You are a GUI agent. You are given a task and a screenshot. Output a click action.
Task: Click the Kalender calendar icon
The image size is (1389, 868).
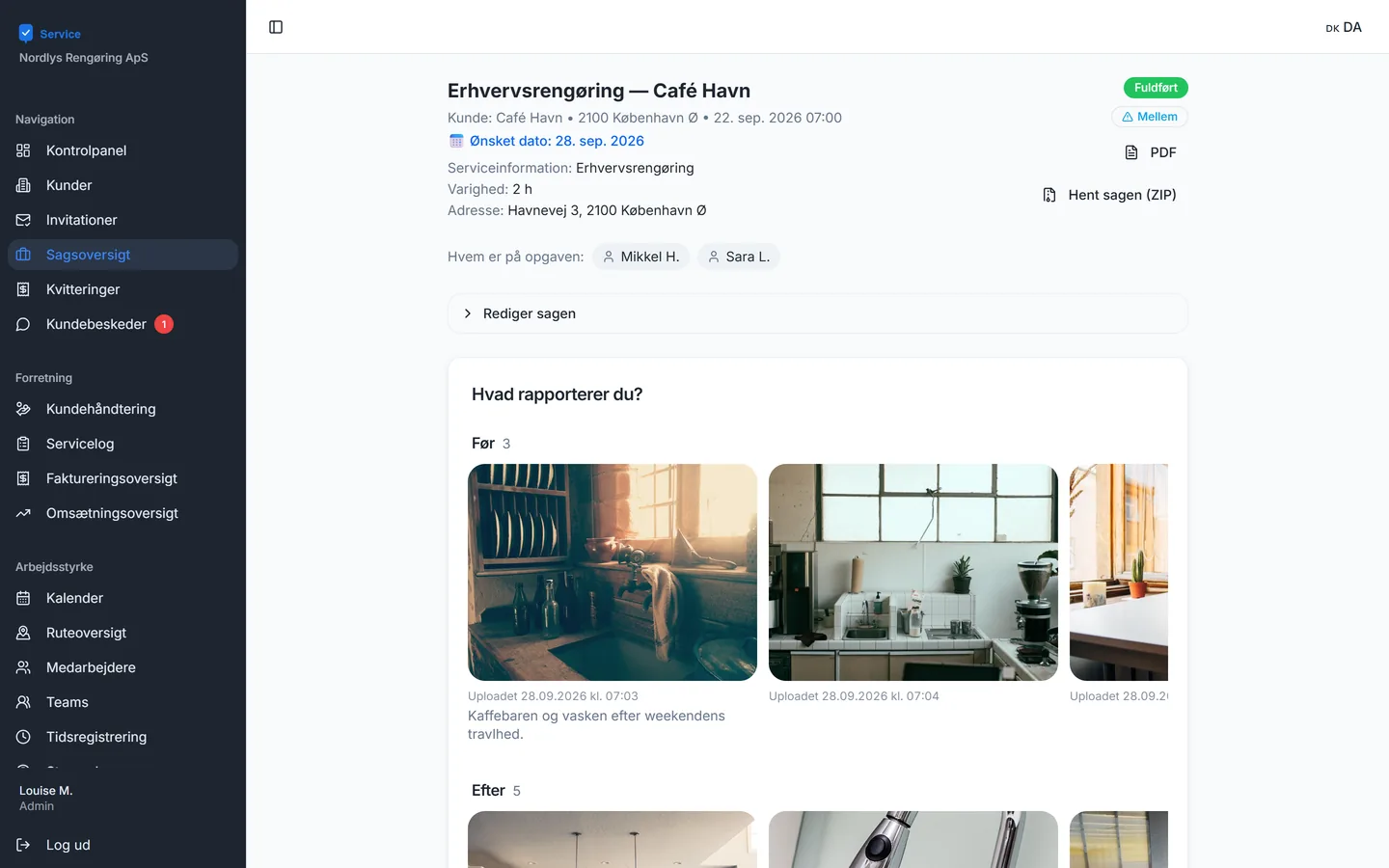[x=23, y=598]
